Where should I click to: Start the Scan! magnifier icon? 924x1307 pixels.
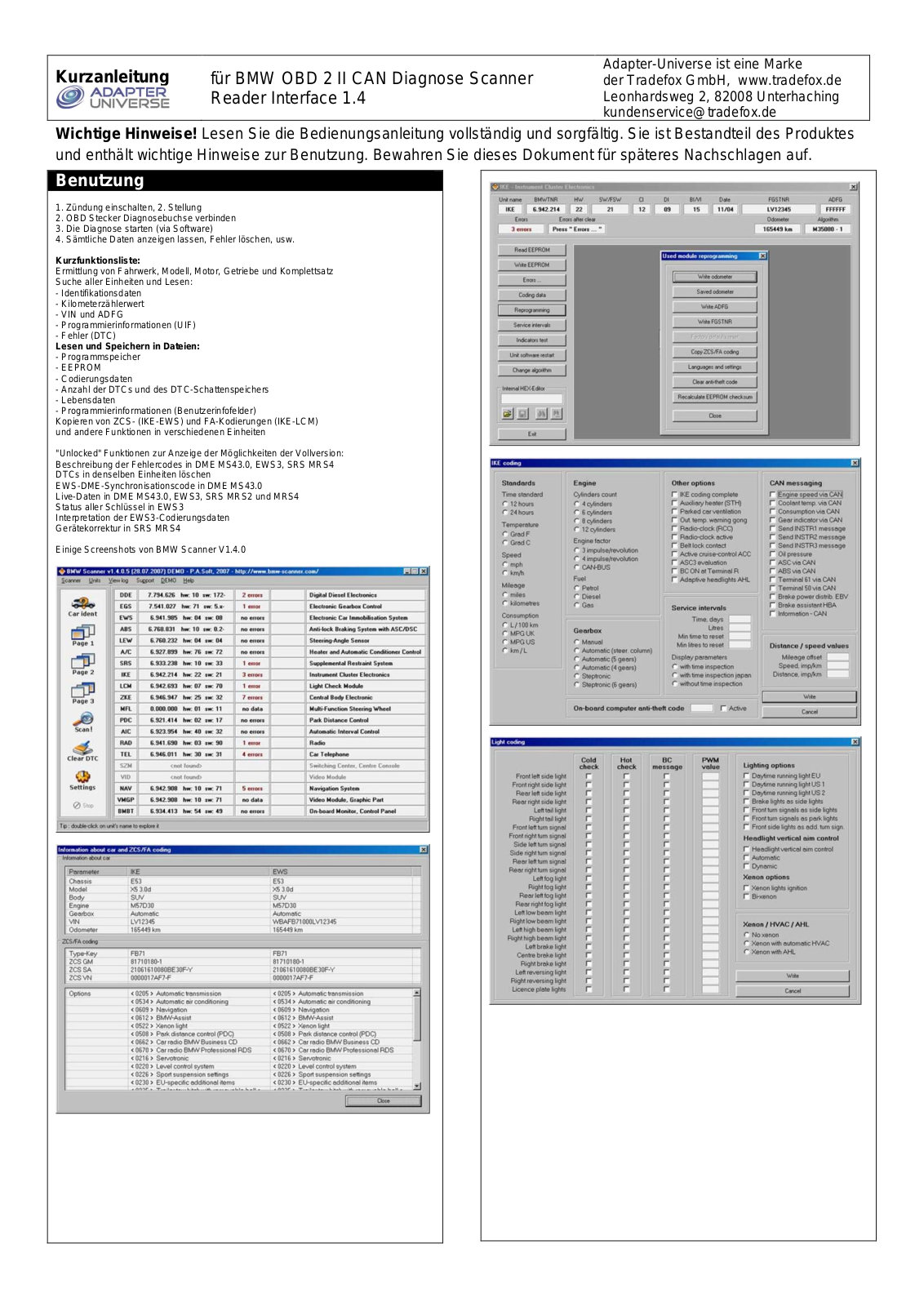(82, 722)
